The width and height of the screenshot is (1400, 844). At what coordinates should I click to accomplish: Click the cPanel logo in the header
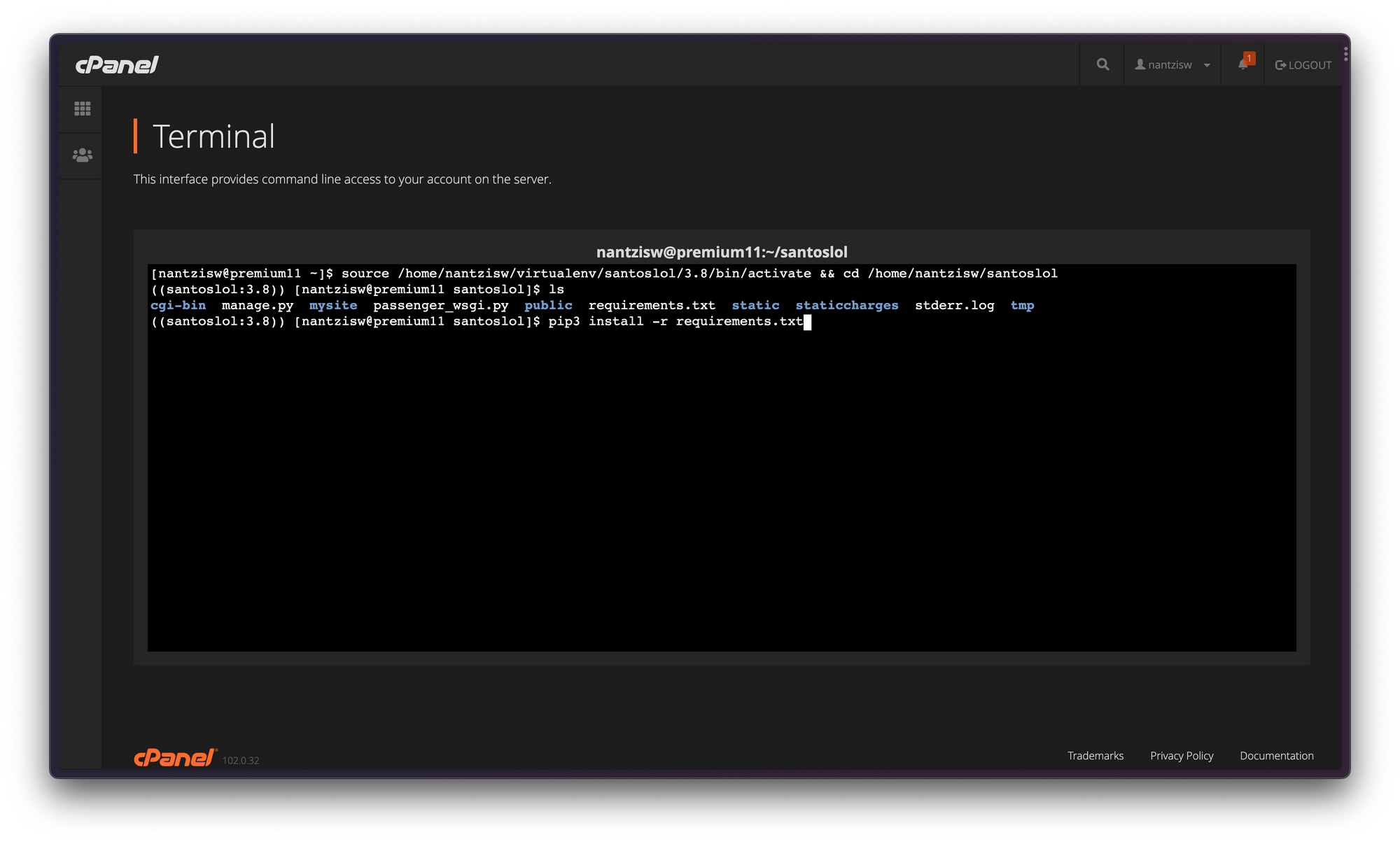117,65
